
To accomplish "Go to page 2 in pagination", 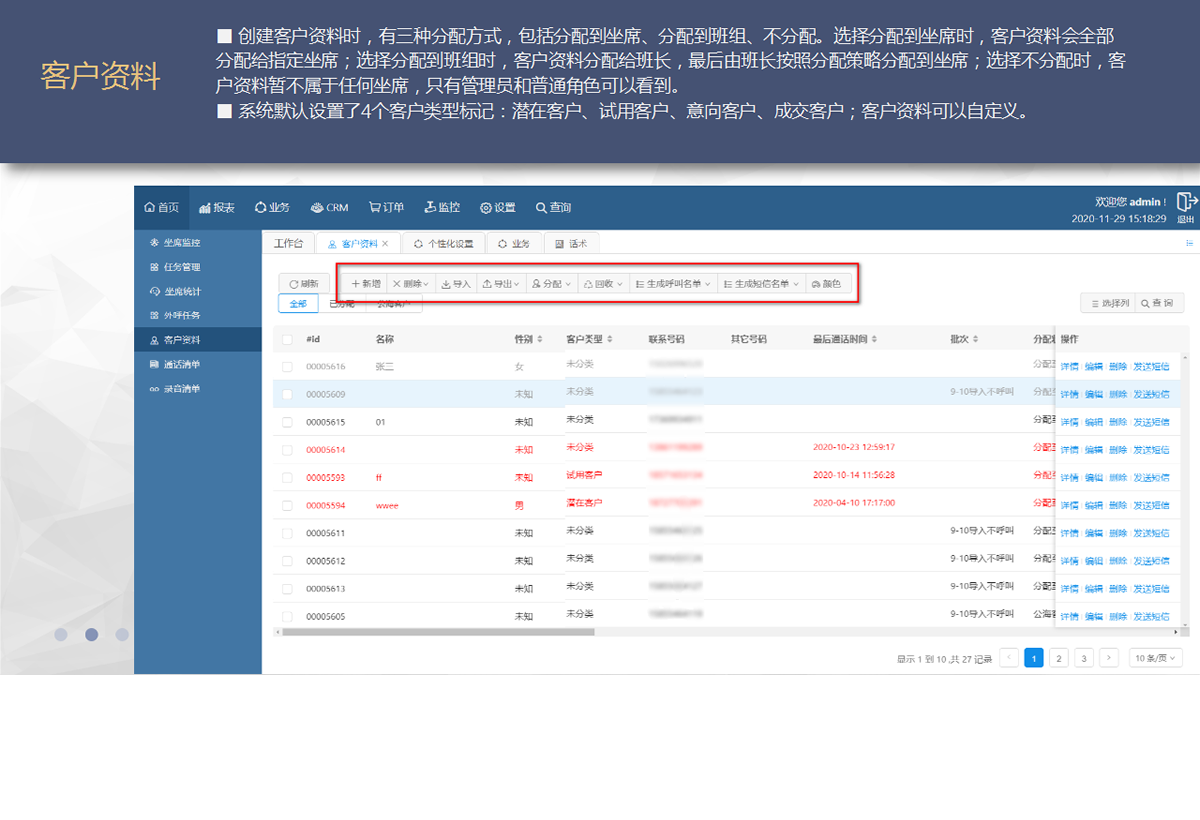I will click(x=1058, y=658).
